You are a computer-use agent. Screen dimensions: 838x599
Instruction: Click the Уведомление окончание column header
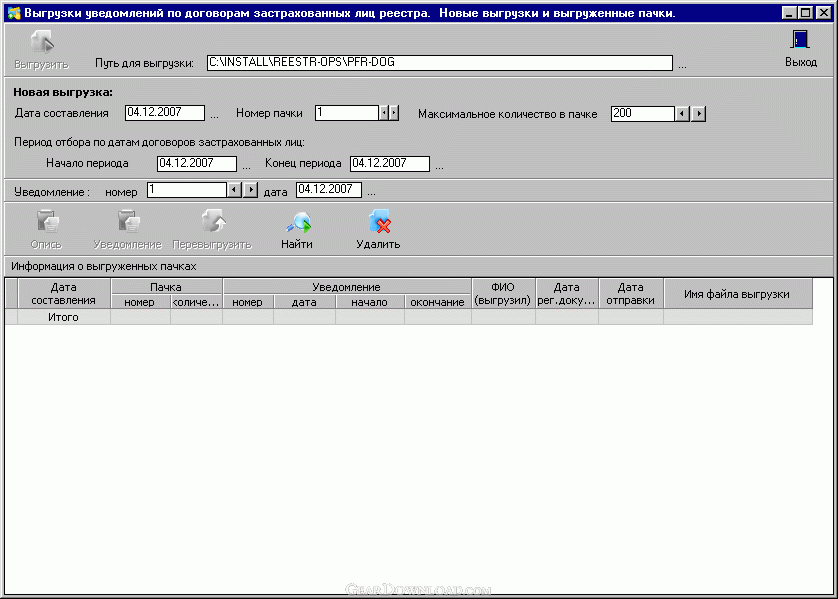437,302
